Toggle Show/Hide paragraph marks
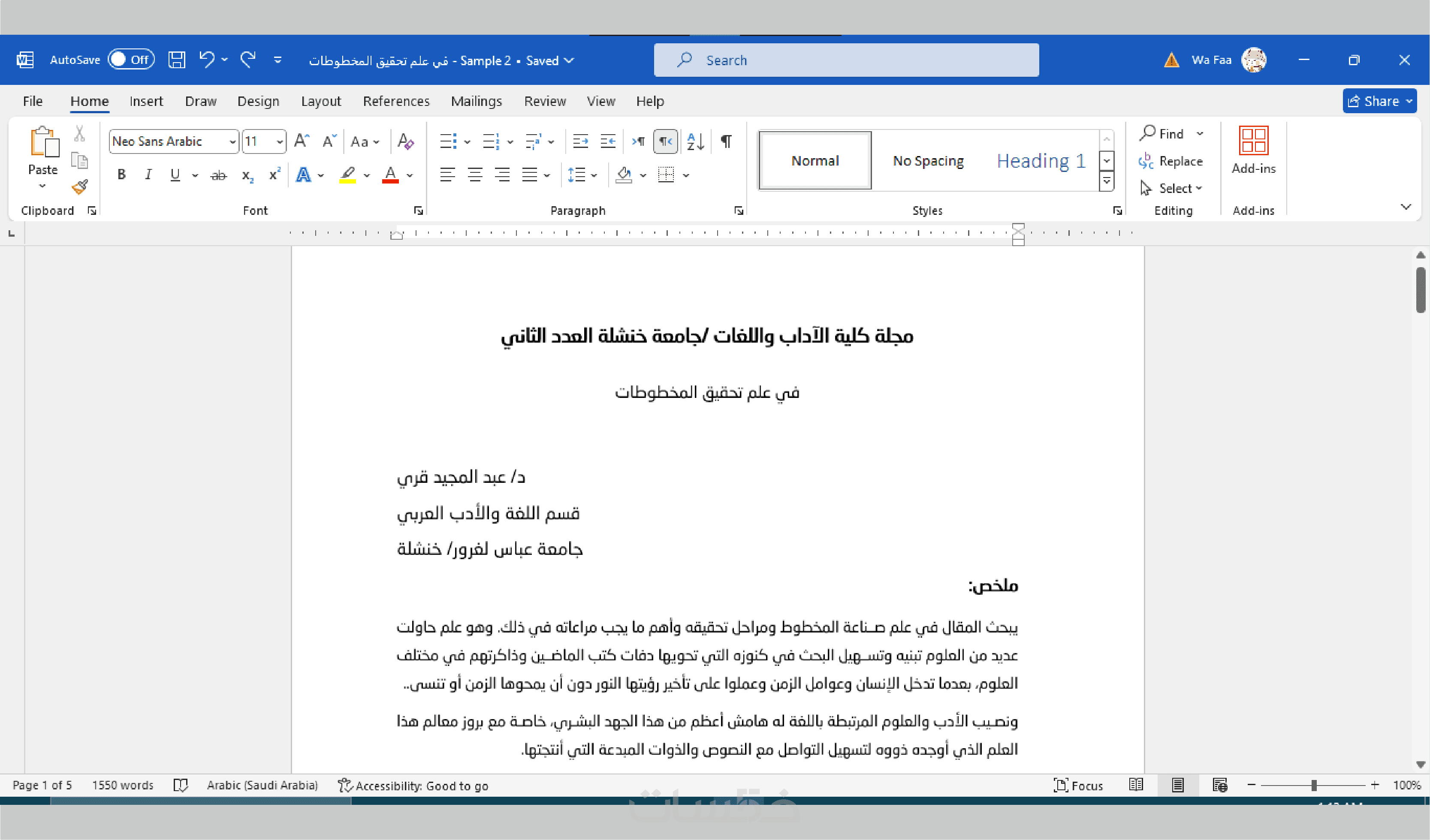 click(726, 141)
